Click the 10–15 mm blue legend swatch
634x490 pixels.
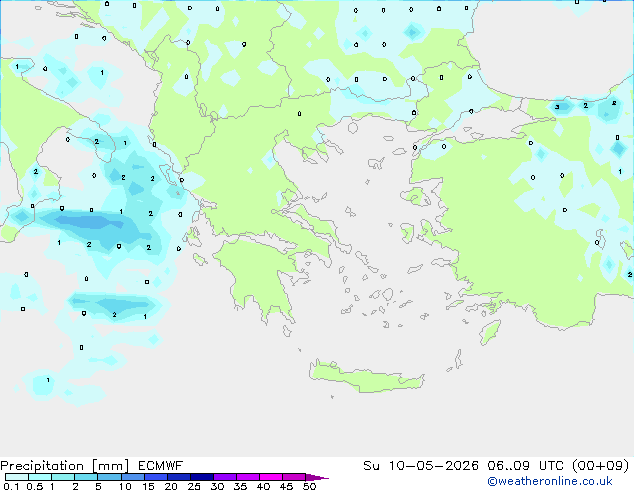coord(133,477)
